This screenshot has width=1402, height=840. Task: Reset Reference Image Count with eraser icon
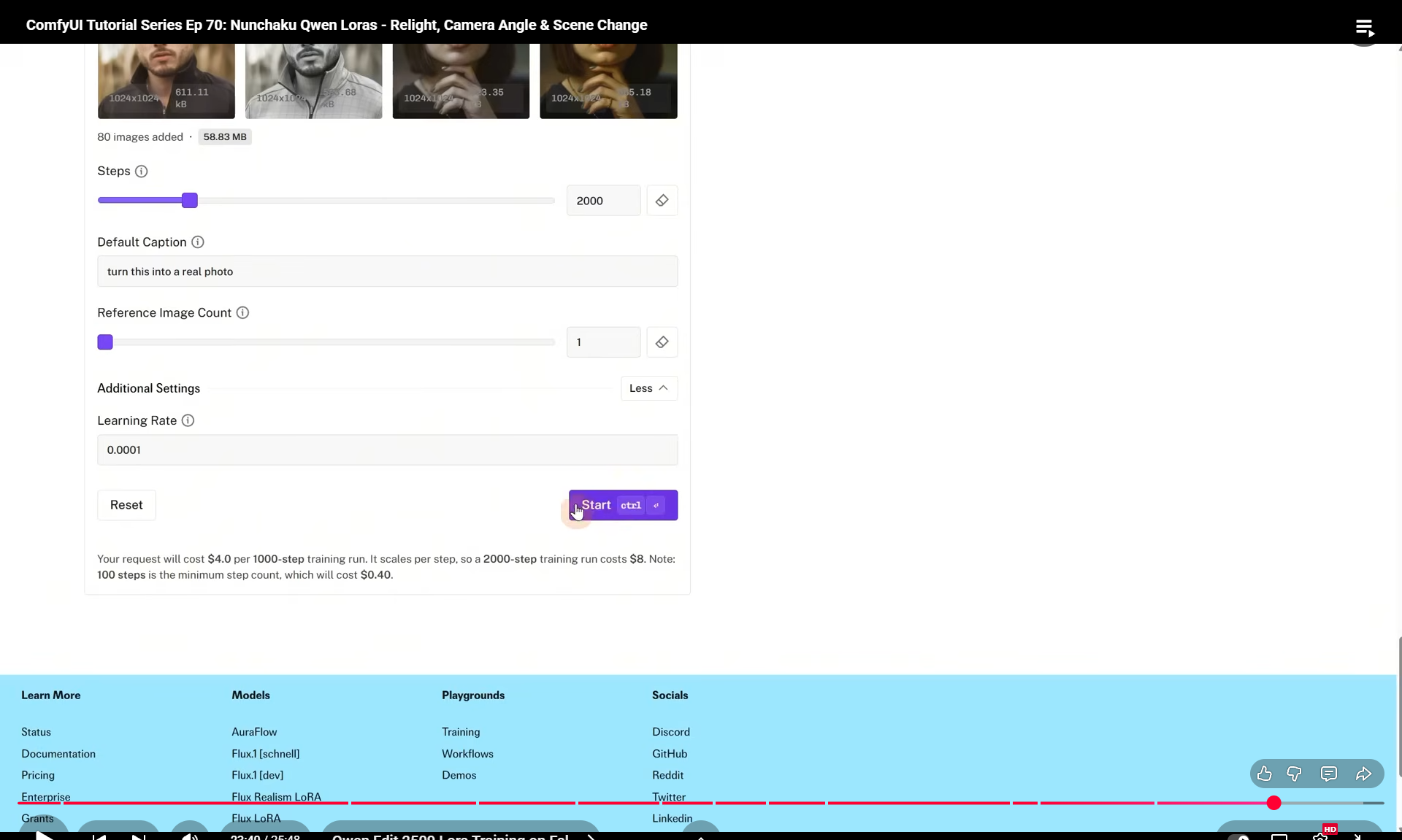662,342
